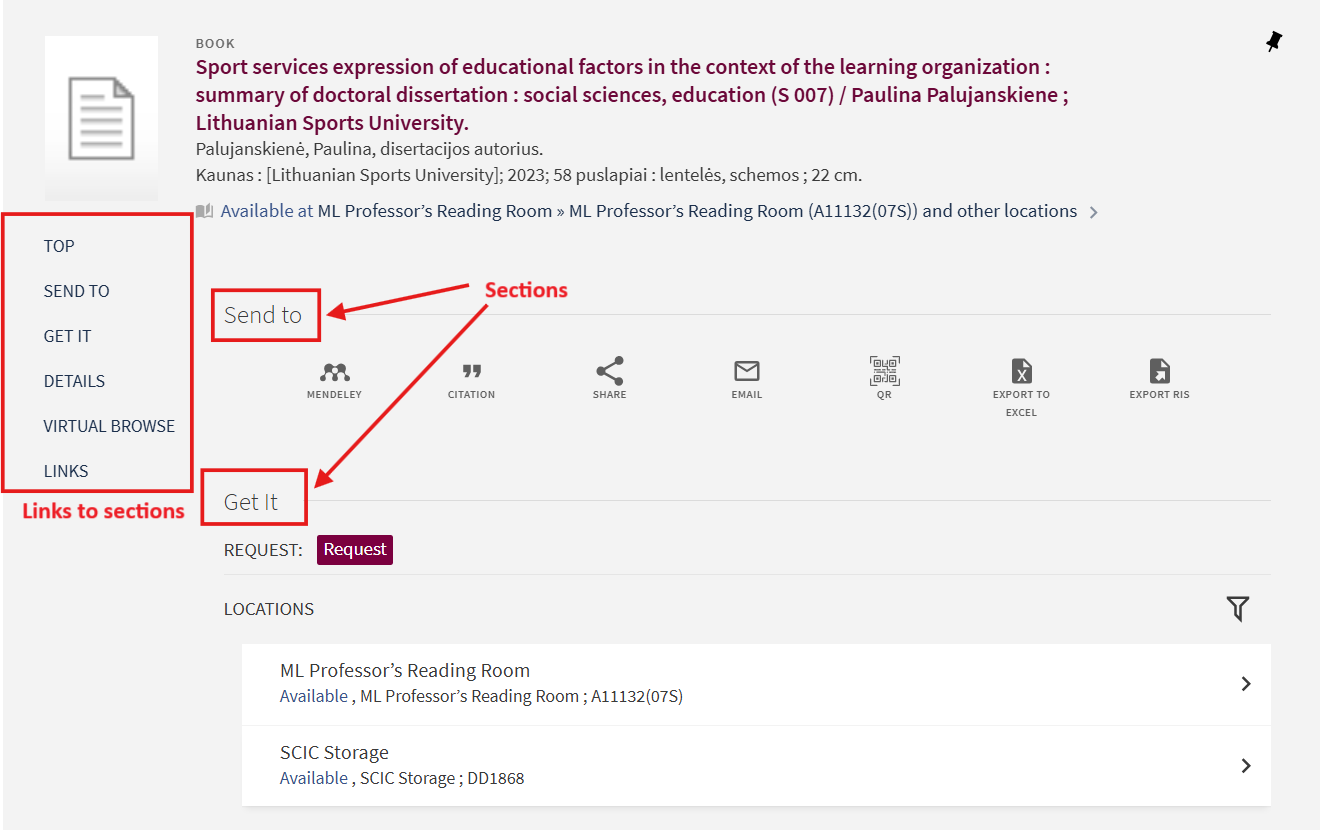Click the Export RIS icon
Image resolution: width=1320 pixels, height=830 pixels.
tap(1159, 372)
